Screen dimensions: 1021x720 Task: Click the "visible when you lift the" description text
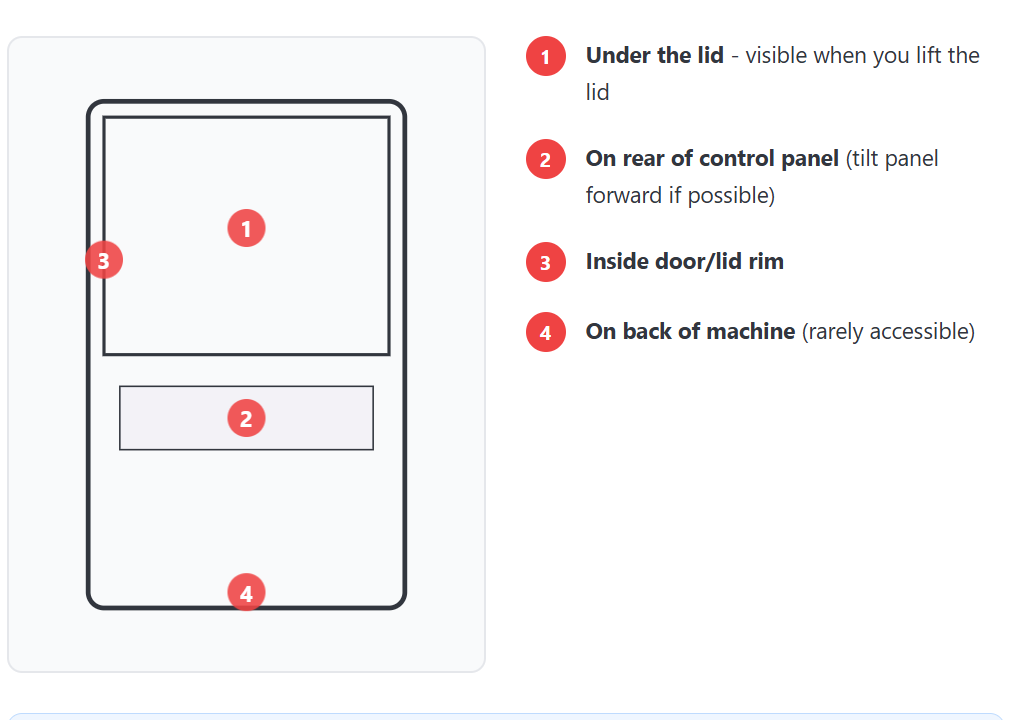tap(862, 55)
